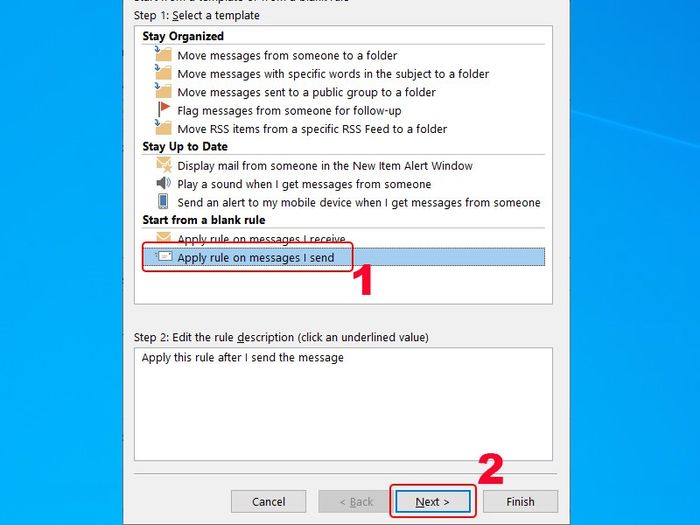Click folder icon for RSS Feed rule
Image resolution: width=700 pixels, height=525 pixels.
[x=163, y=127]
